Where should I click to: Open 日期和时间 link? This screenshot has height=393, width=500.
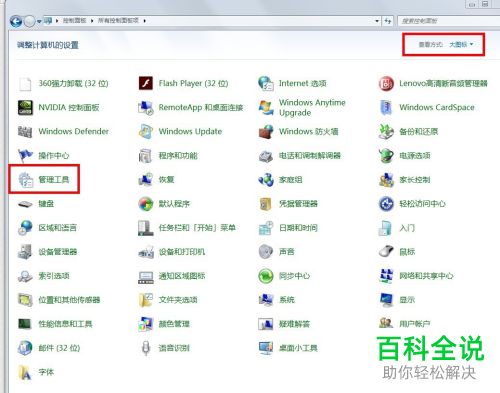pos(298,228)
